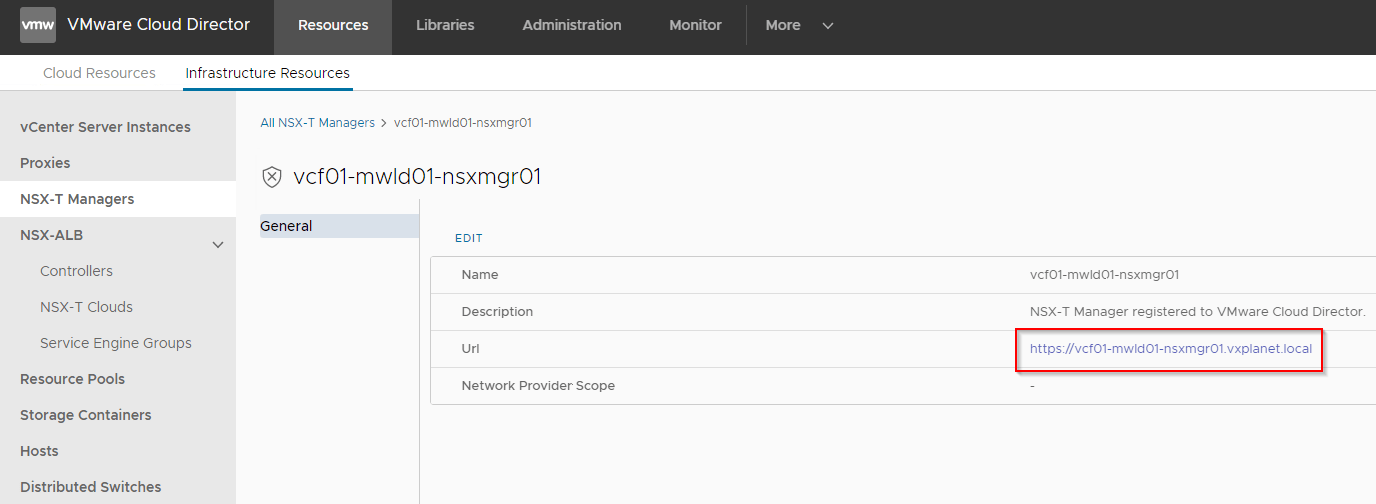1376x504 pixels.
Task: Open Service Engine Groups under NSX-ALB
Action: point(116,343)
